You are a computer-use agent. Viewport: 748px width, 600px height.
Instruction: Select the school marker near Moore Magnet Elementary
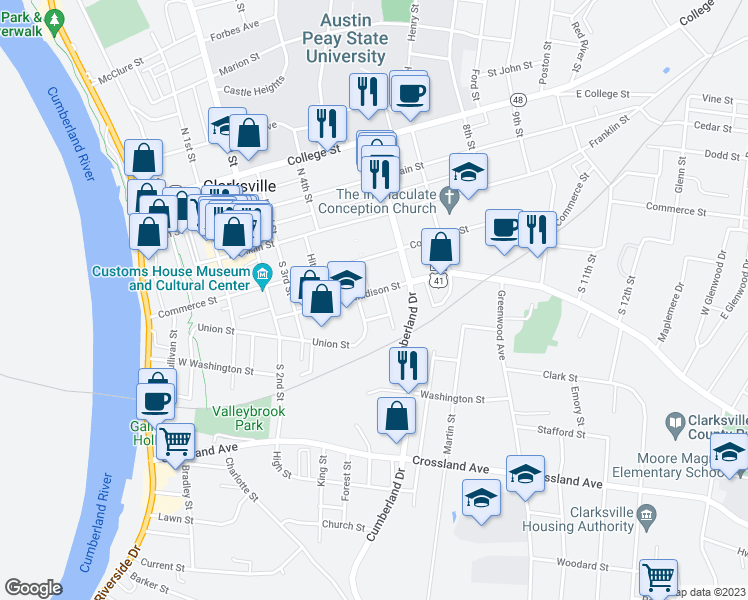click(728, 454)
